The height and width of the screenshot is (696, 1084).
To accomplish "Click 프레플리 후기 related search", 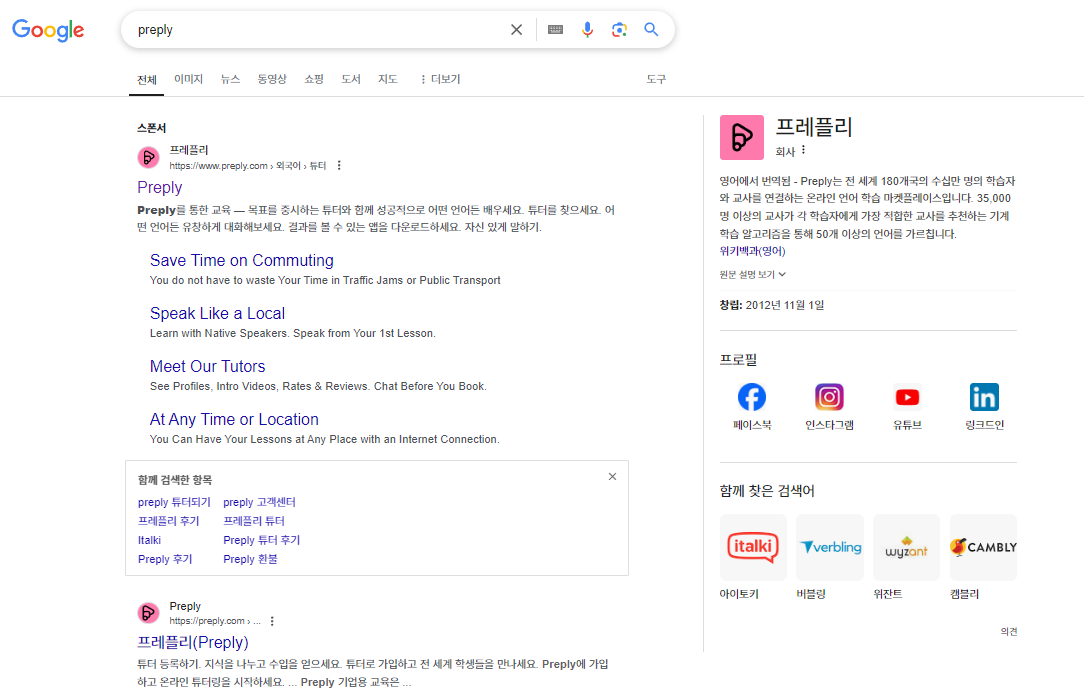I will tap(169, 521).
